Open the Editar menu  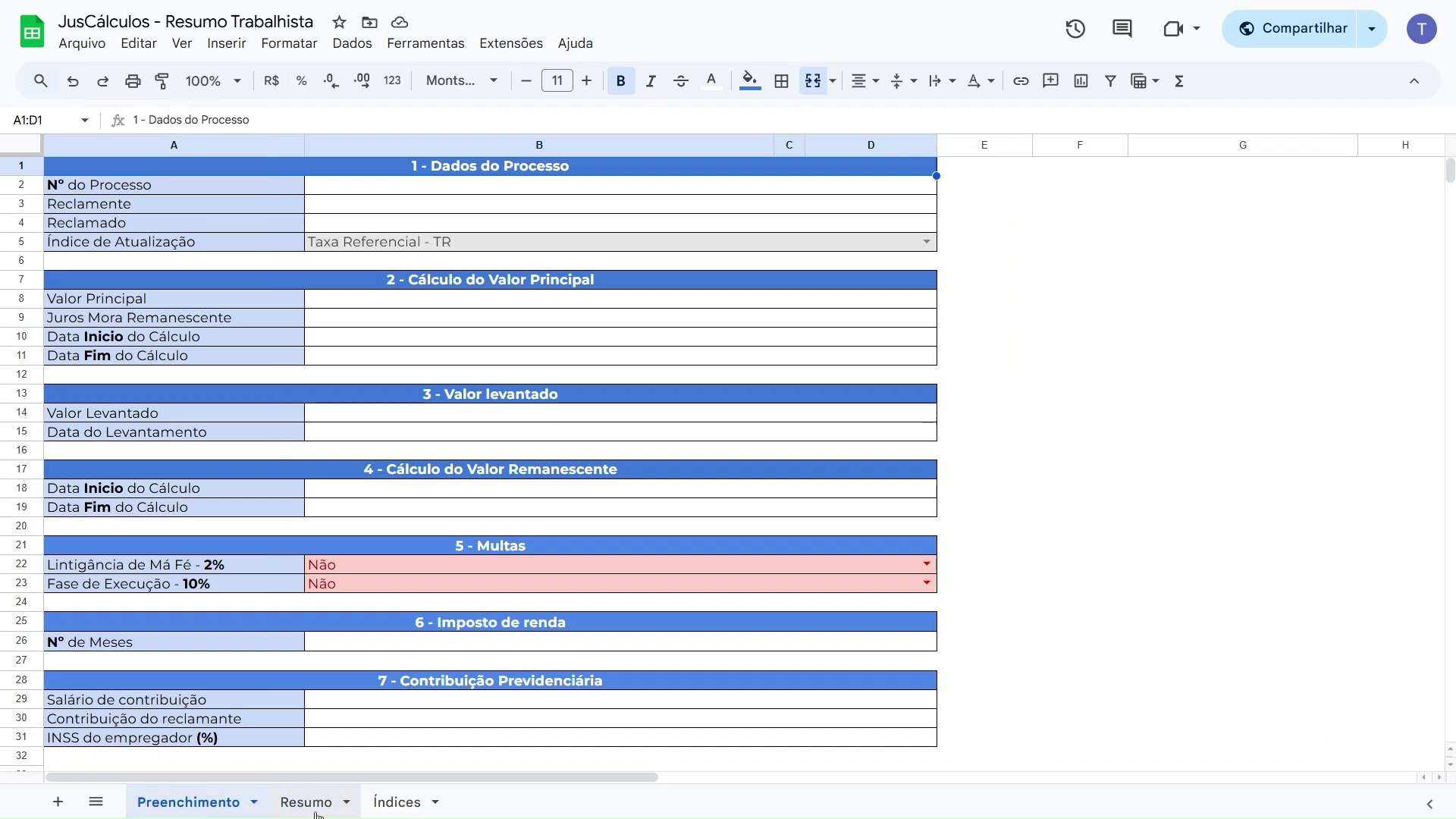[139, 43]
